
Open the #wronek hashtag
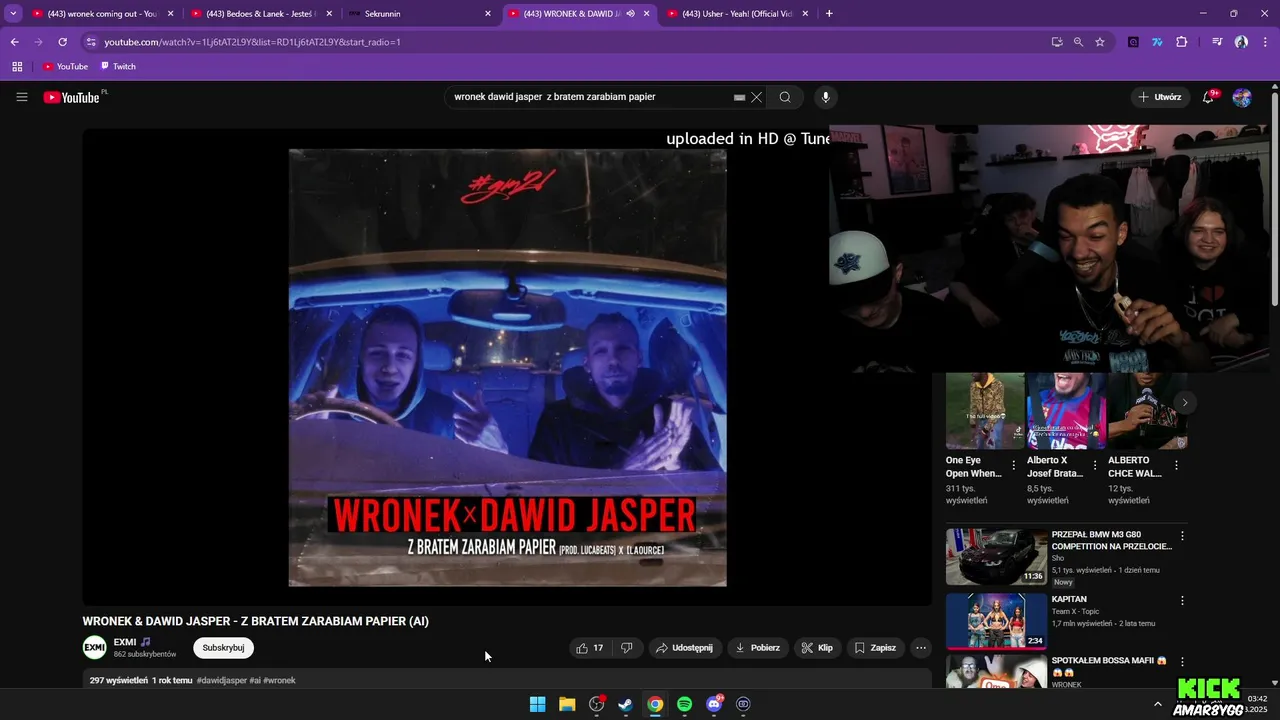click(279, 680)
